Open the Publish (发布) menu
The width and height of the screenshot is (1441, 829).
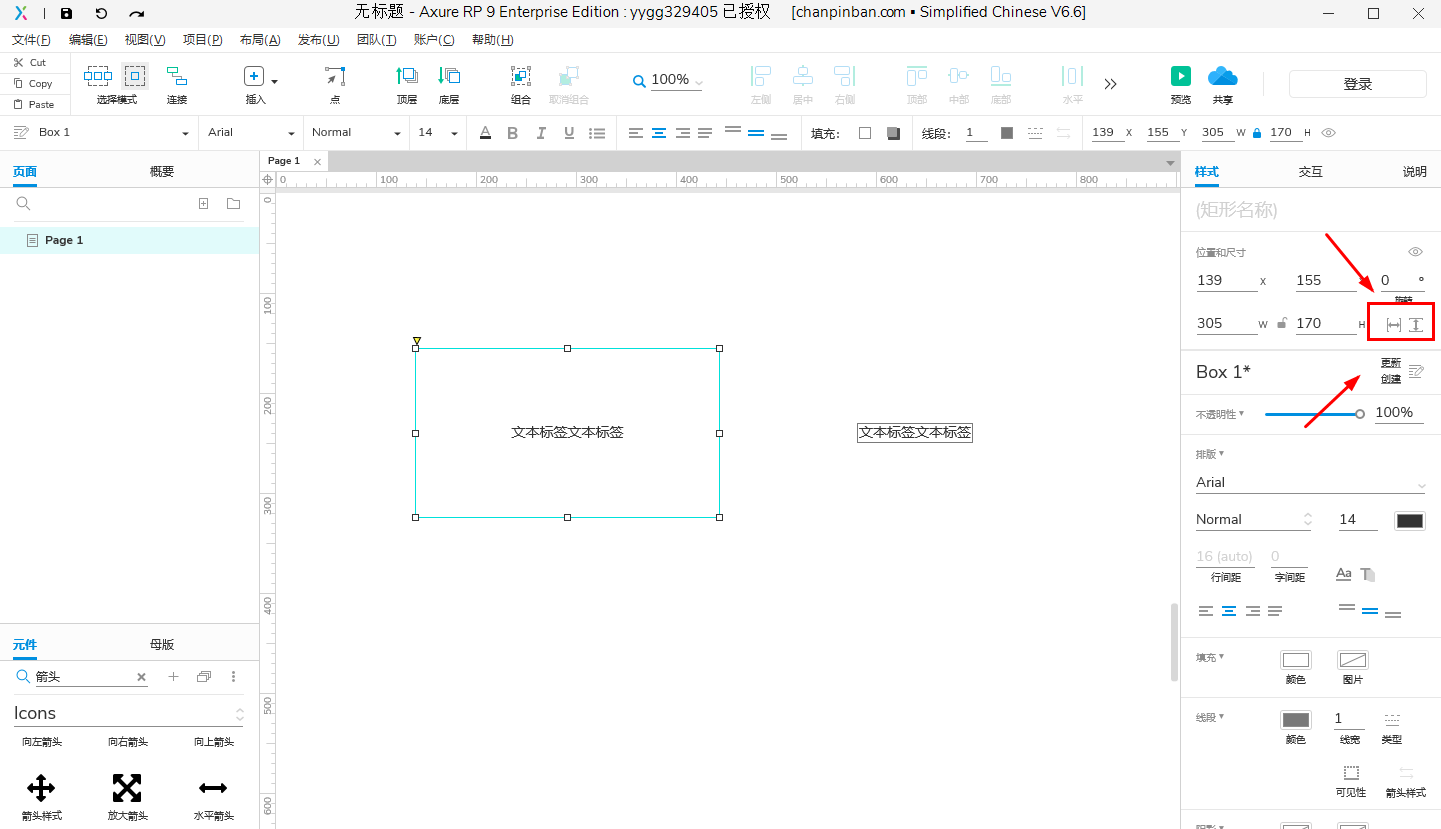(x=318, y=40)
